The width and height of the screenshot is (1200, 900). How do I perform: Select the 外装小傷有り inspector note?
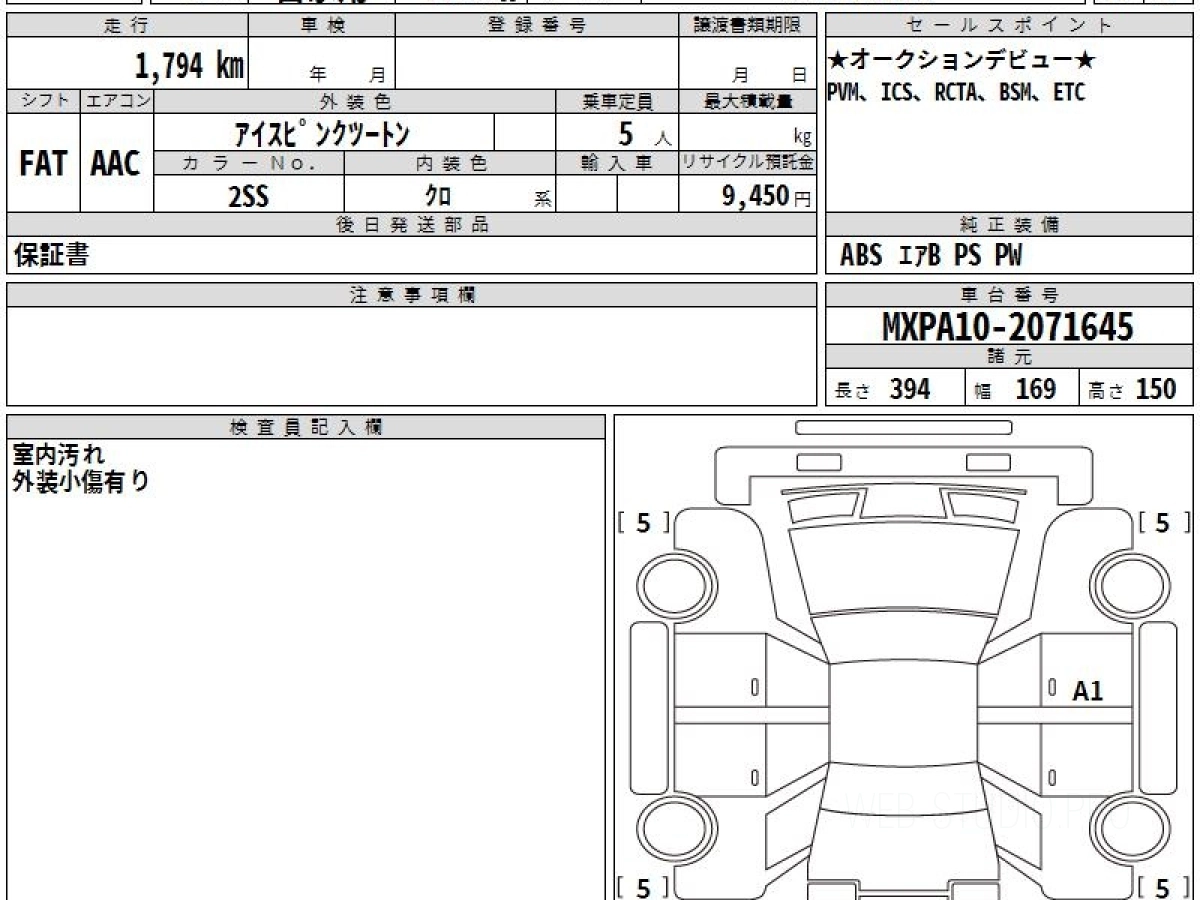click(81, 481)
